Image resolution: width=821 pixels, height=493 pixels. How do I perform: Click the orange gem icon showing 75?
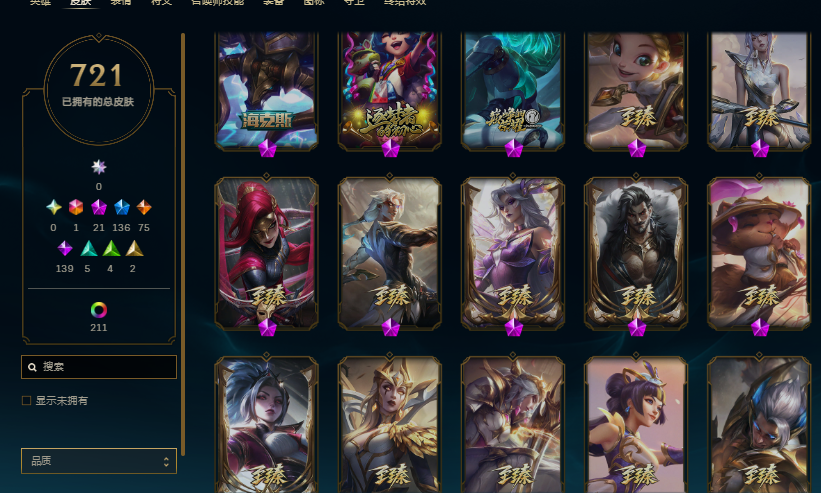point(144,207)
